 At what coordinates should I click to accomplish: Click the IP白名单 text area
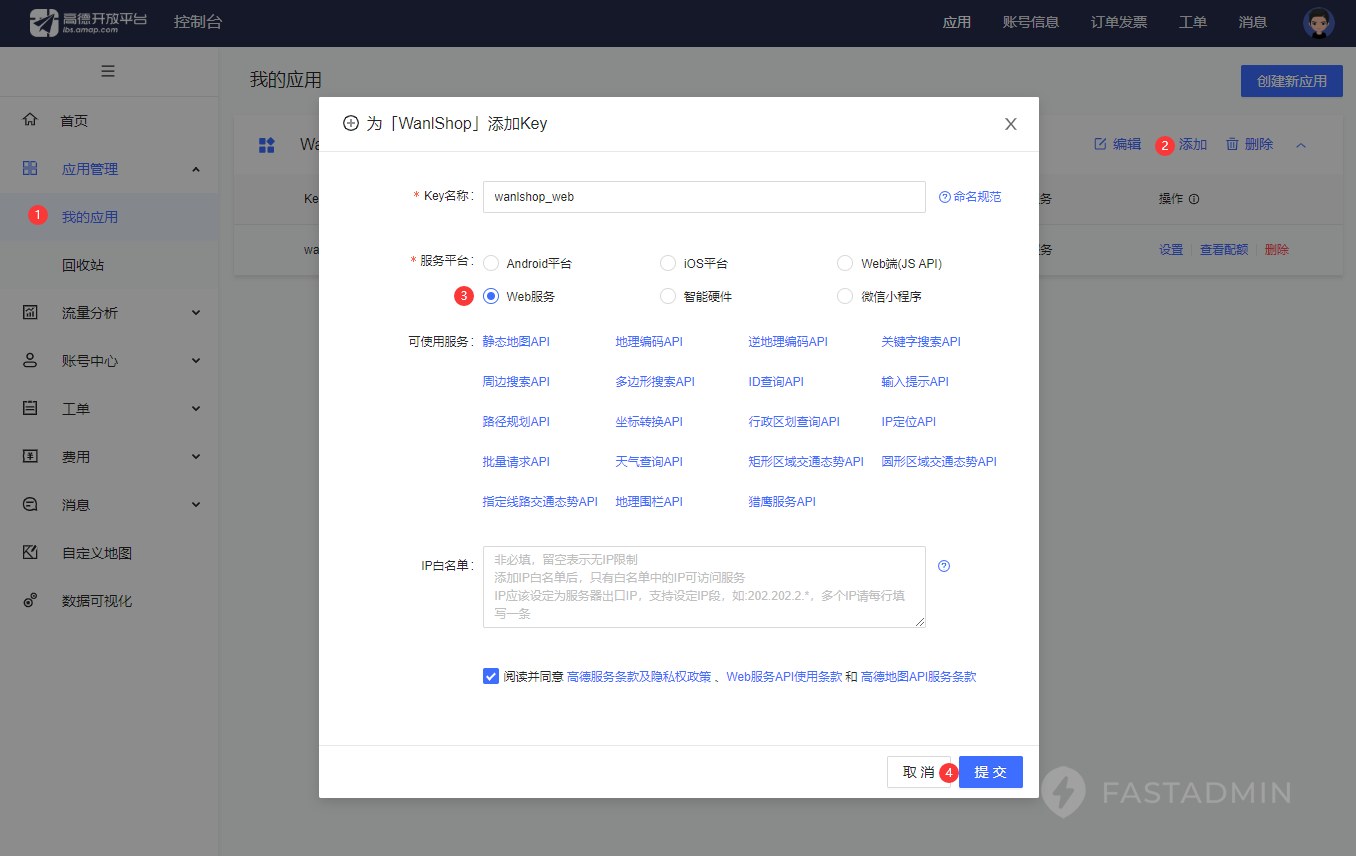(x=704, y=587)
